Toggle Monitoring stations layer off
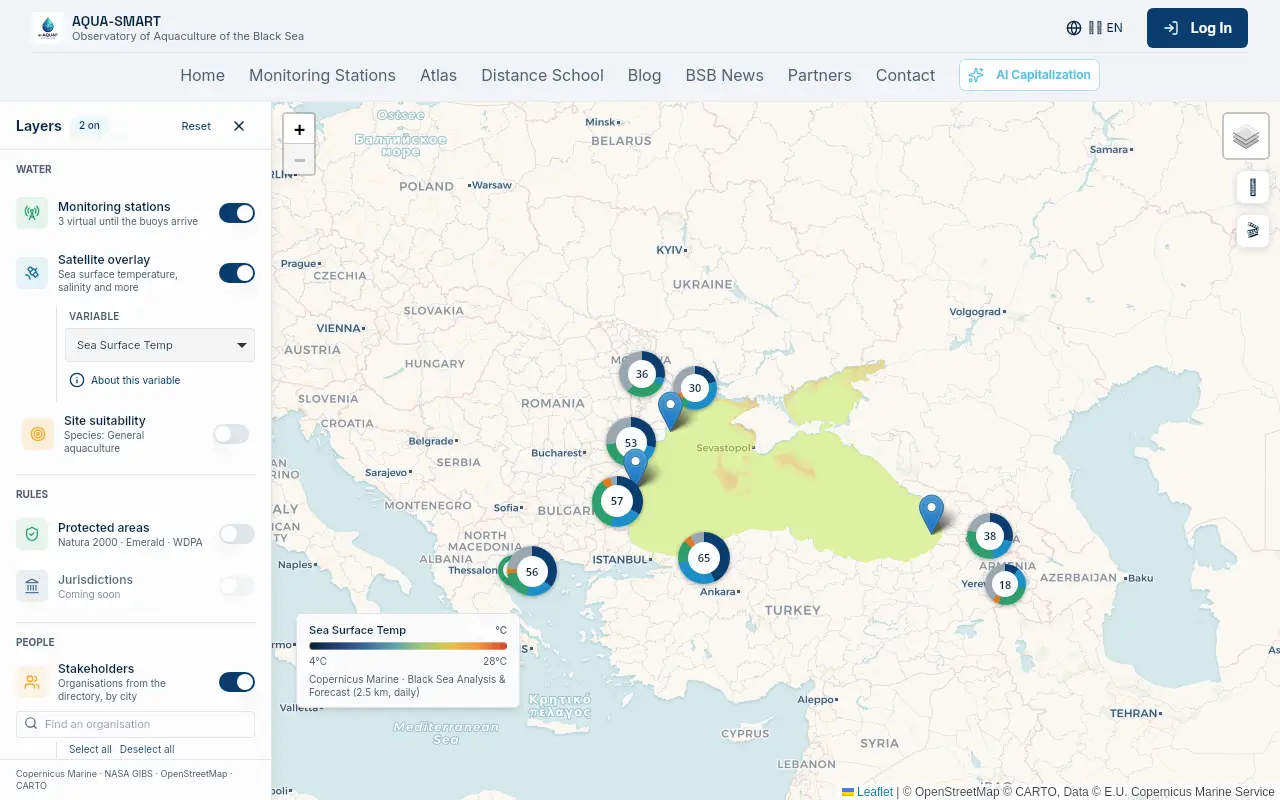The height and width of the screenshot is (800, 1280). click(237, 213)
